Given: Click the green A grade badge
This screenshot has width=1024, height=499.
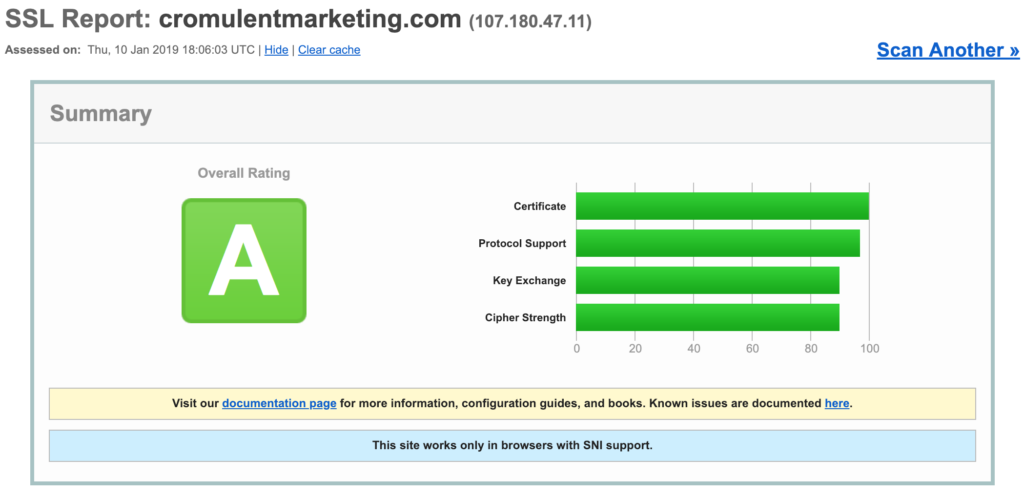Looking at the screenshot, I should click(x=244, y=261).
